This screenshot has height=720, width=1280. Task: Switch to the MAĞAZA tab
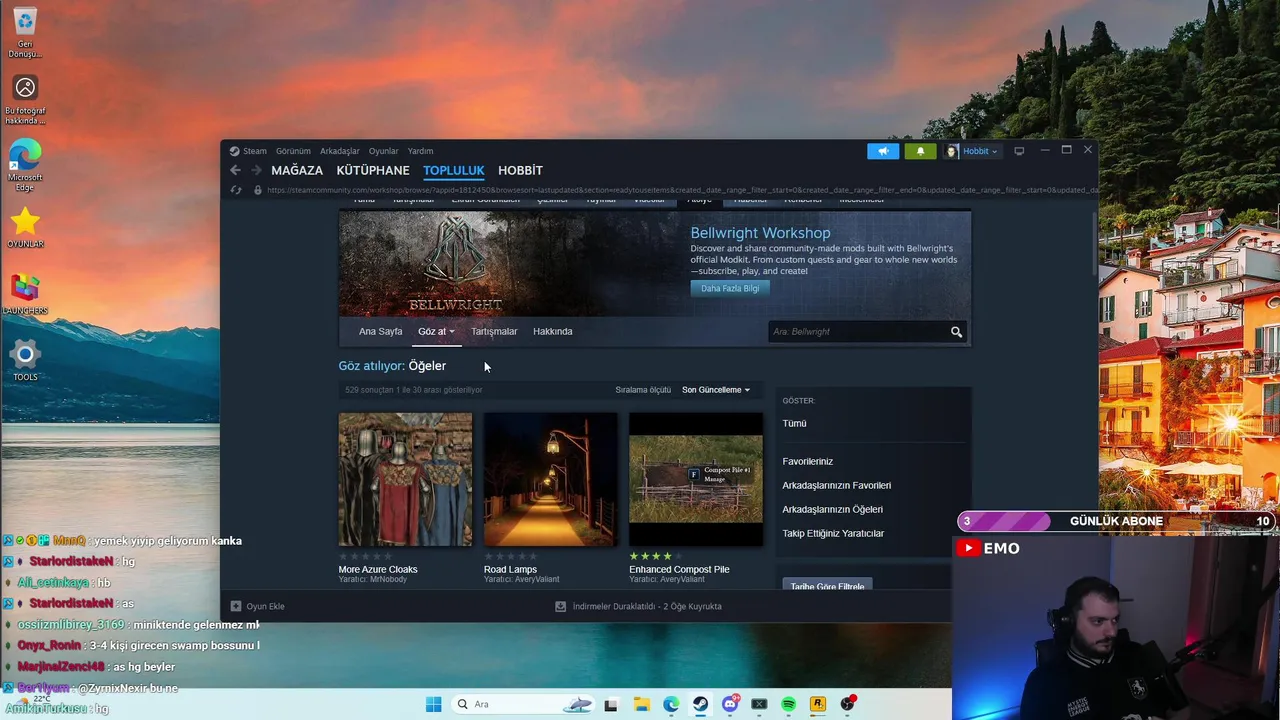point(297,170)
